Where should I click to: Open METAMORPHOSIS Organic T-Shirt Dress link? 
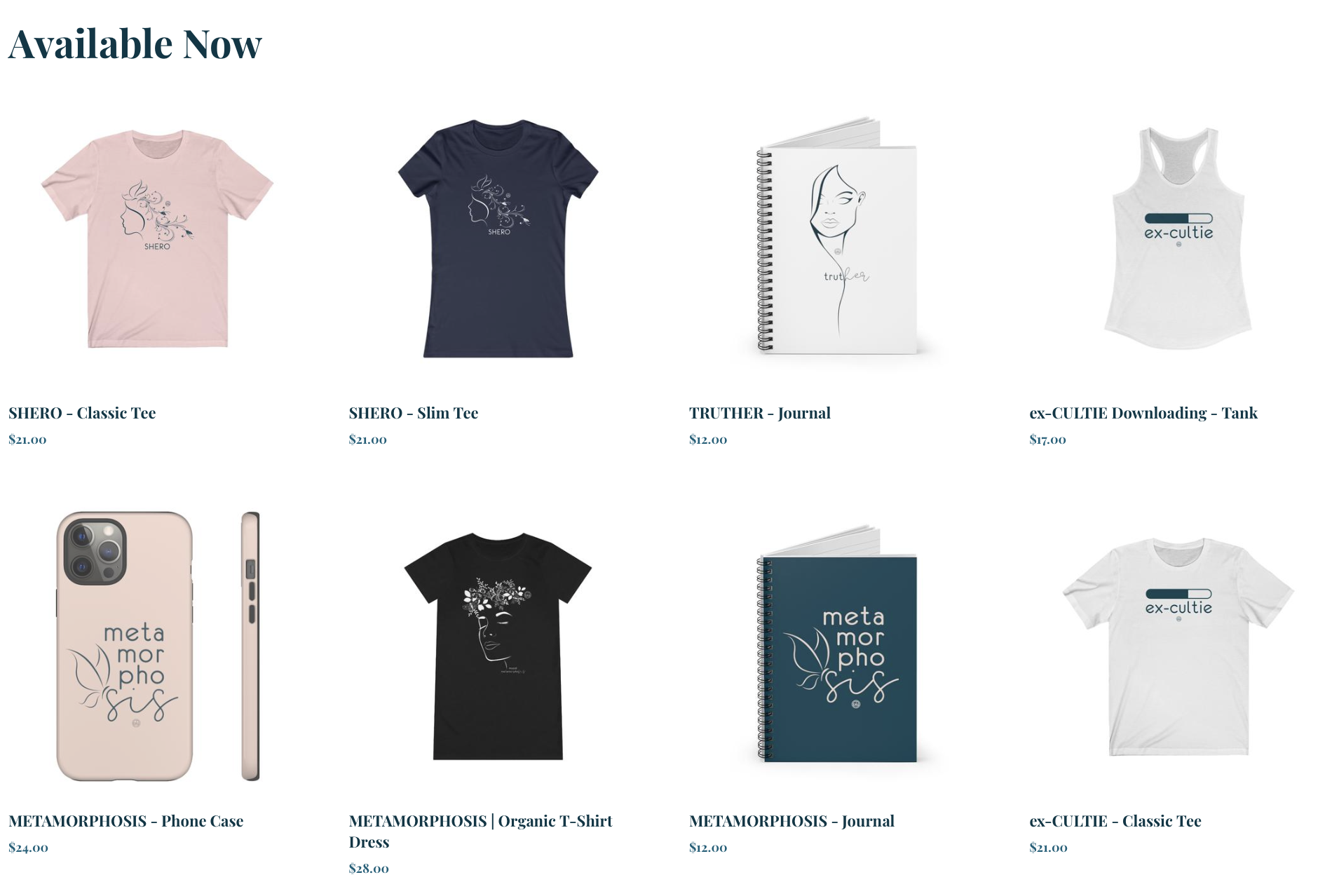click(x=481, y=831)
